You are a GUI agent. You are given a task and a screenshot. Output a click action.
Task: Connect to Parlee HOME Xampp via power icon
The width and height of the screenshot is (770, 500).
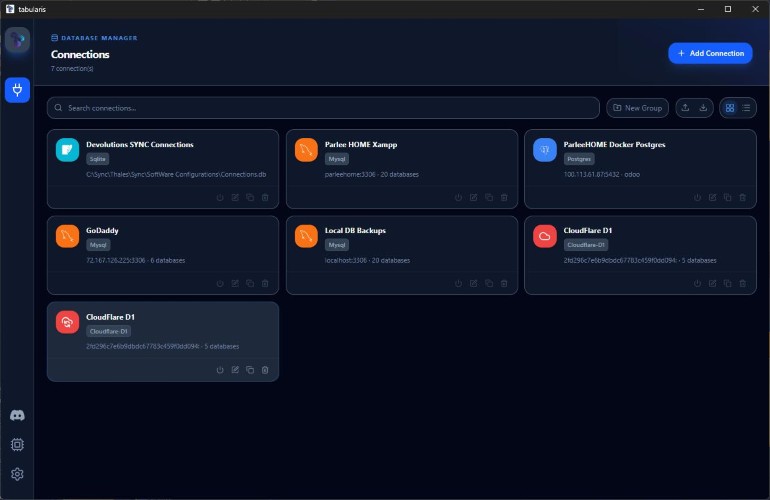[458, 197]
